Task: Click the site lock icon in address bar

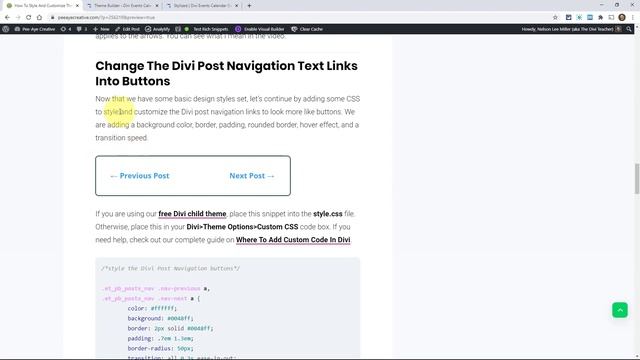Action: 52,18
